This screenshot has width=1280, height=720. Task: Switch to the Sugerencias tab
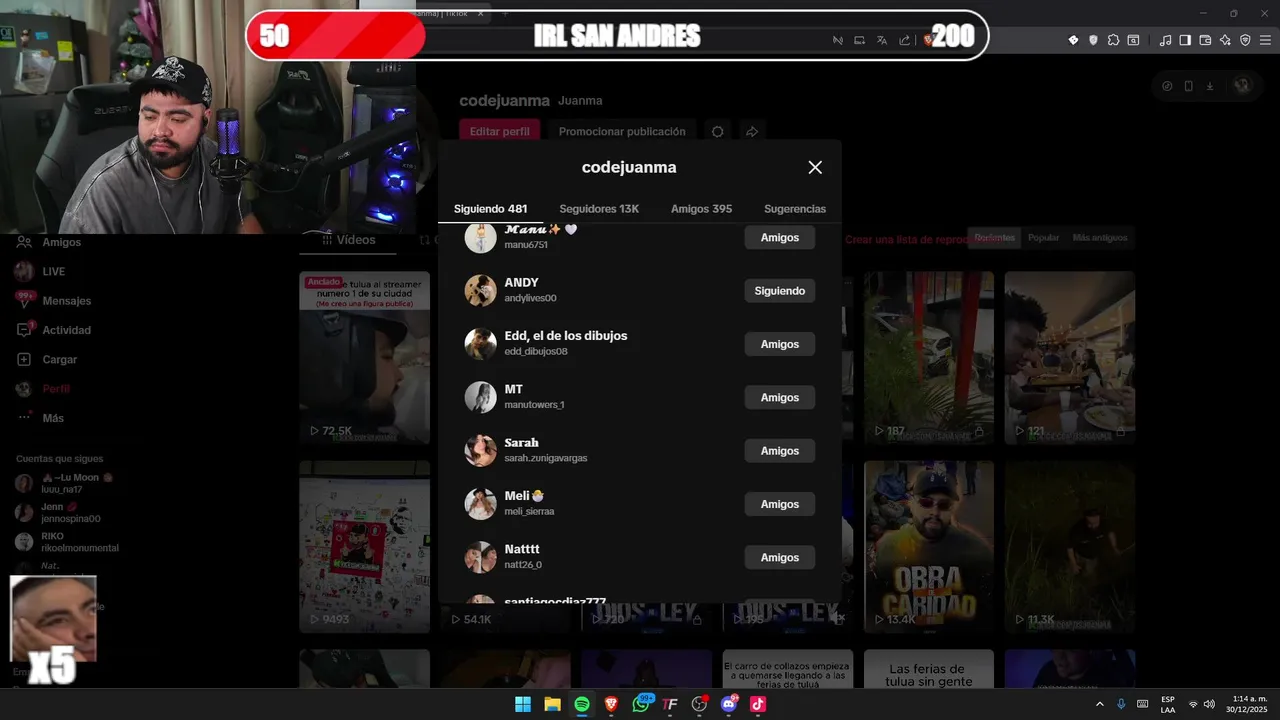[795, 209]
